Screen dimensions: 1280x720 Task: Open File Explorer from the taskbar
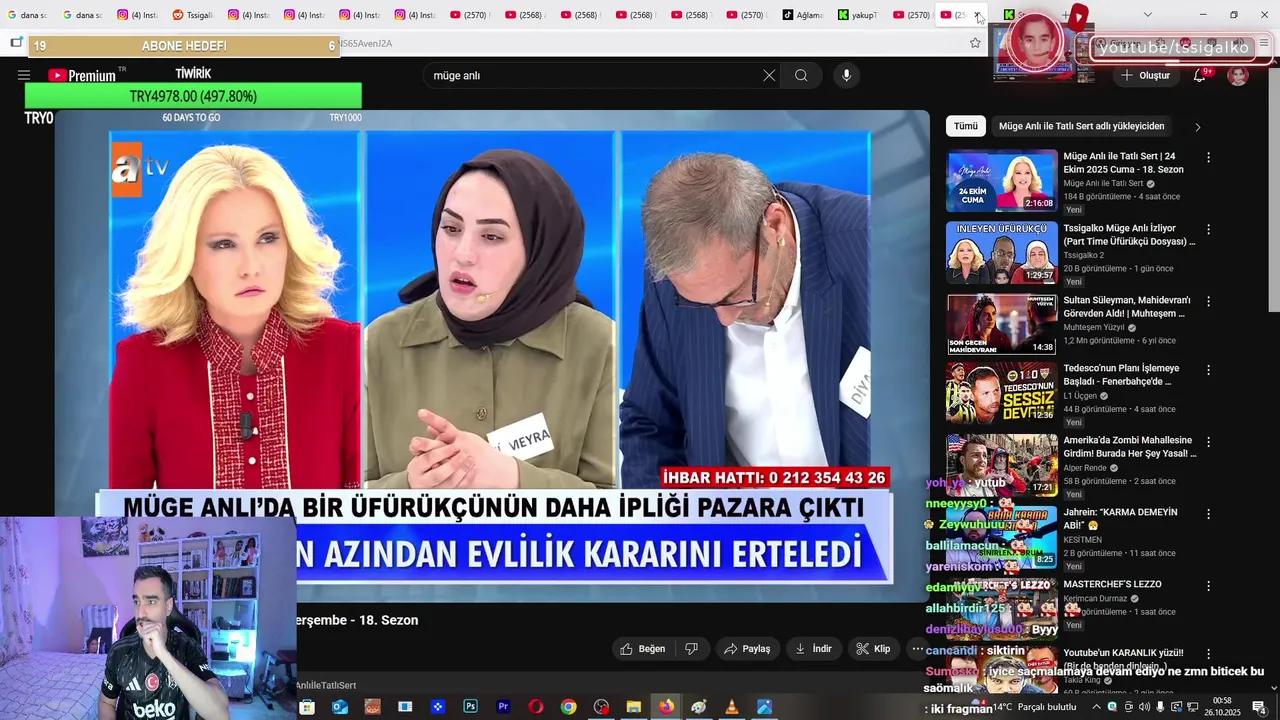(633, 707)
